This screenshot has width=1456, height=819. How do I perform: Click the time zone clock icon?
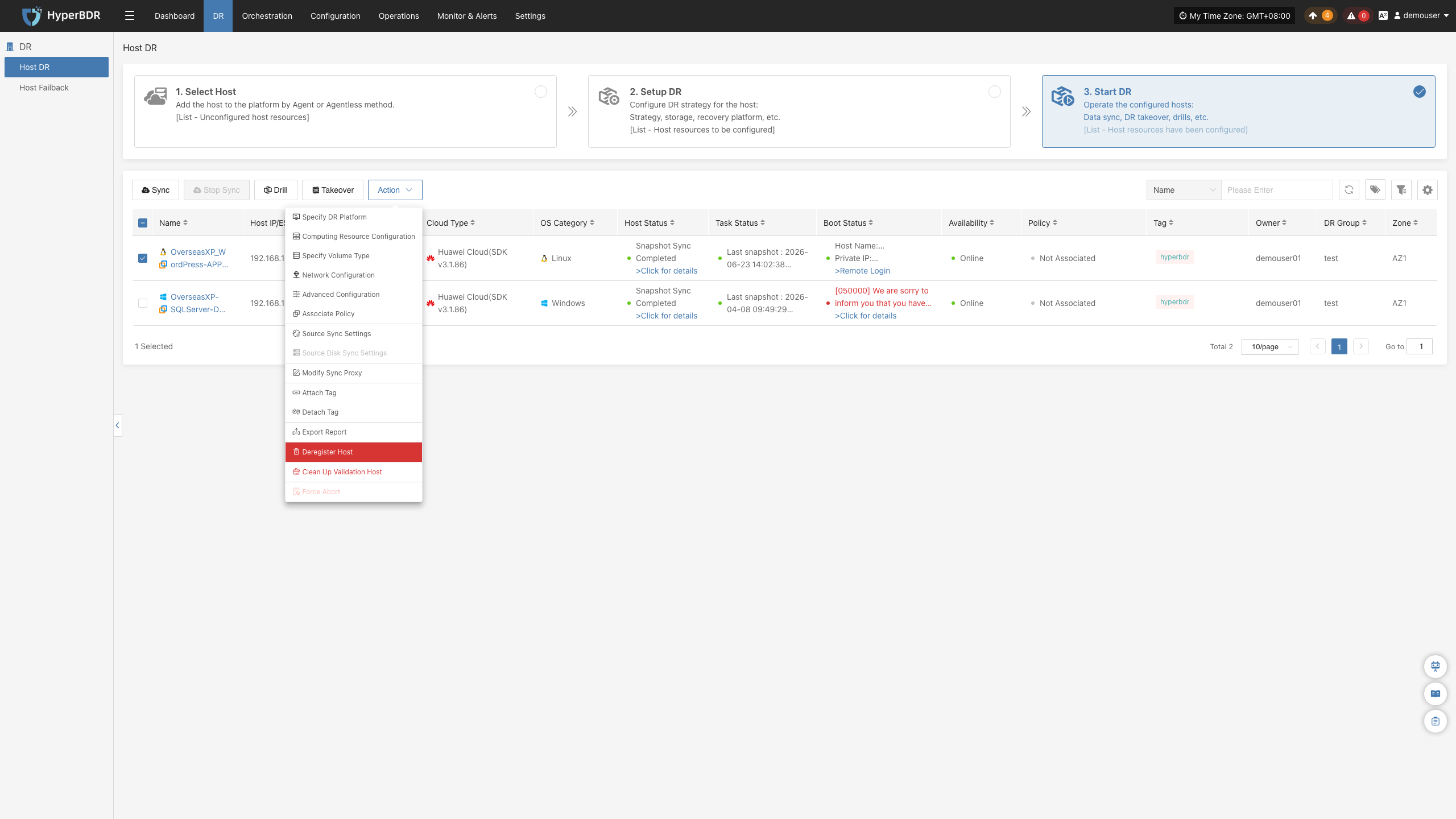pyautogui.click(x=1183, y=16)
